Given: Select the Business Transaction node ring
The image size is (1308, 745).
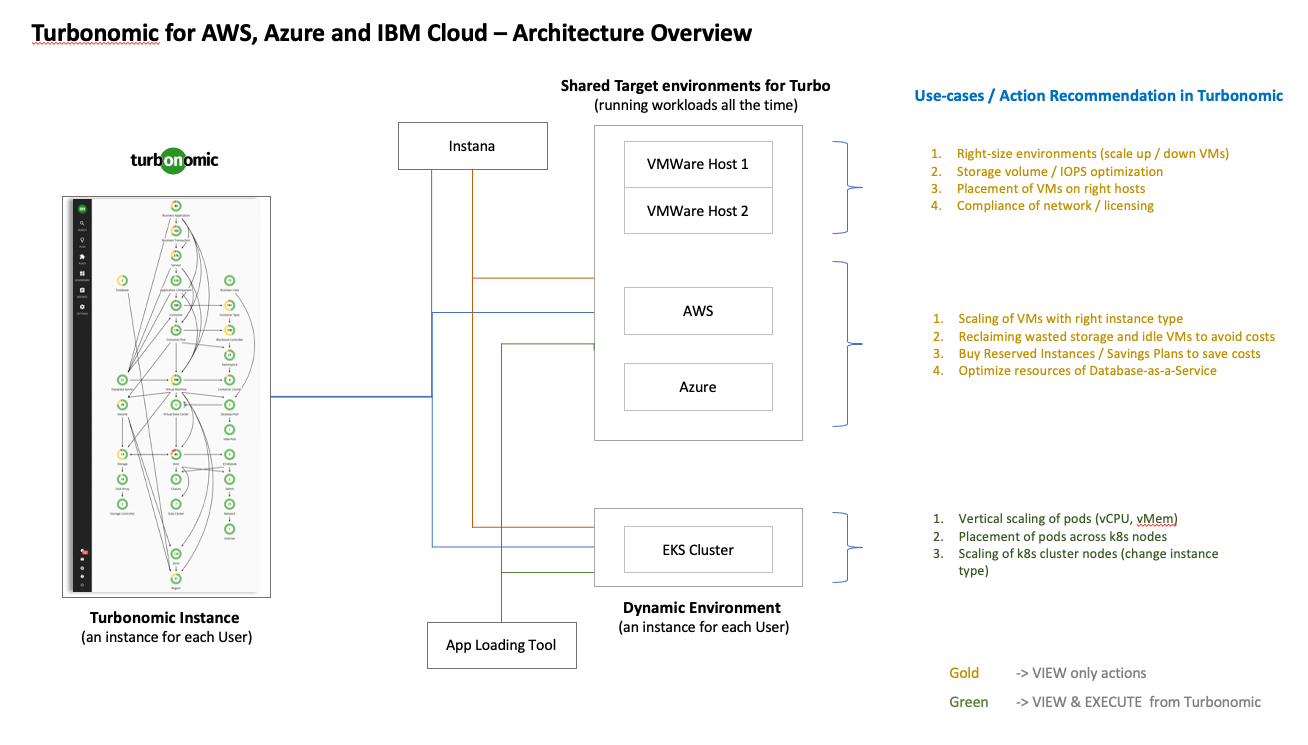Looking at the screenshot, I should (x=176, y=231).
